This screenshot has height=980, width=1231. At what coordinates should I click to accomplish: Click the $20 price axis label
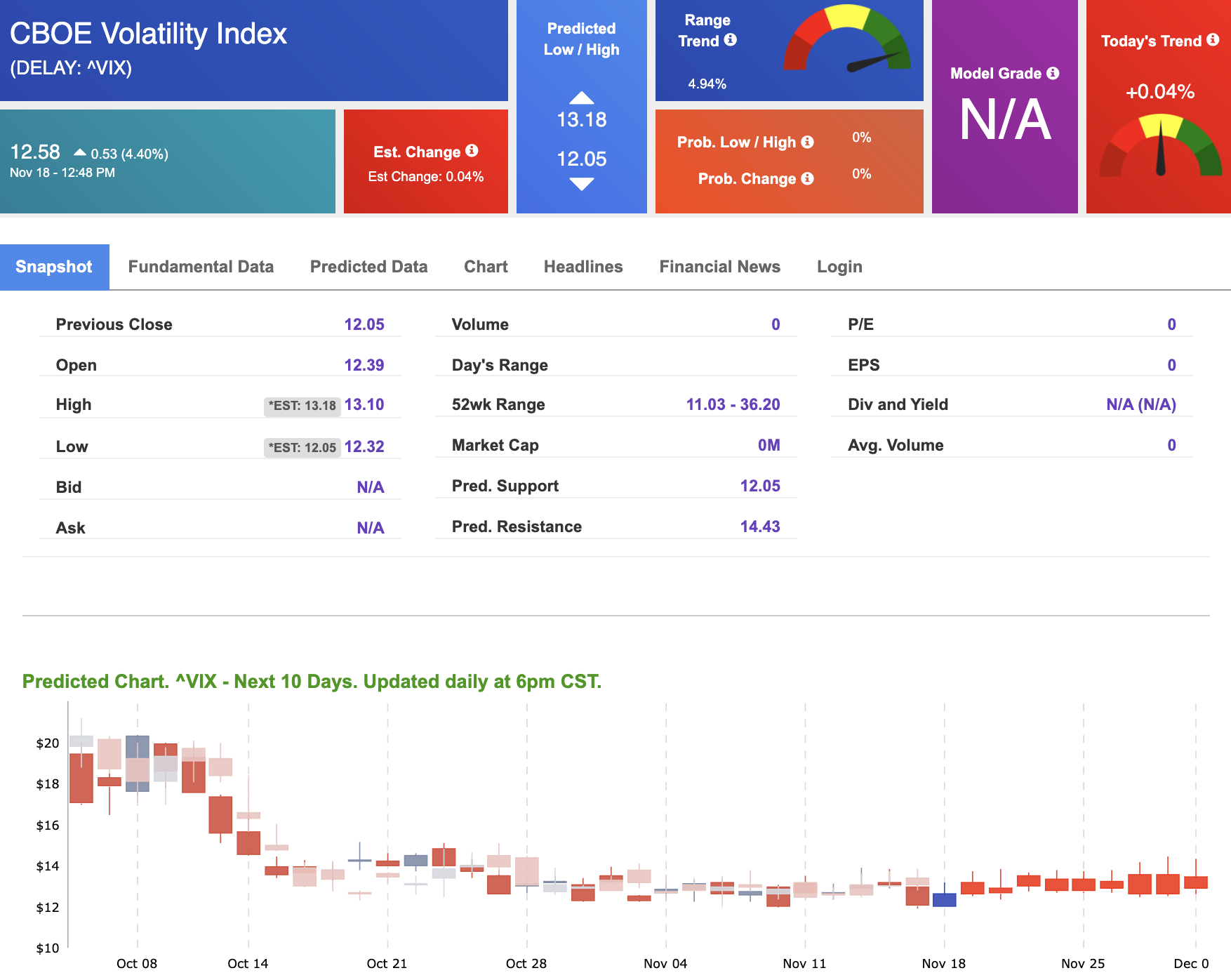[x=48, y=743]
